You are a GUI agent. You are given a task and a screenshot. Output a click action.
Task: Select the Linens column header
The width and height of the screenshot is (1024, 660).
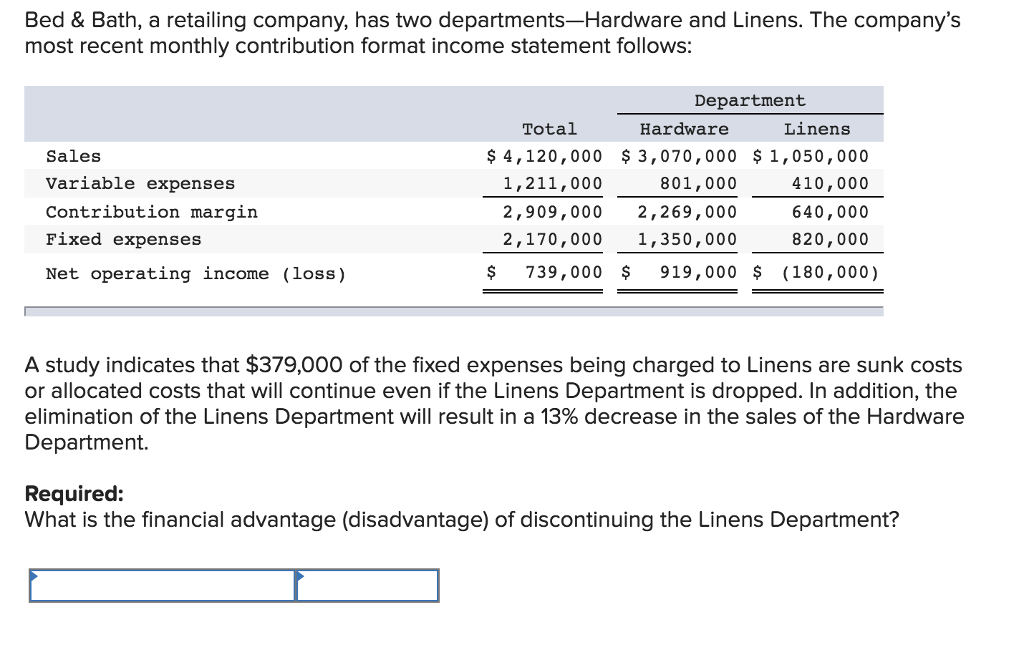pos(817,129)
